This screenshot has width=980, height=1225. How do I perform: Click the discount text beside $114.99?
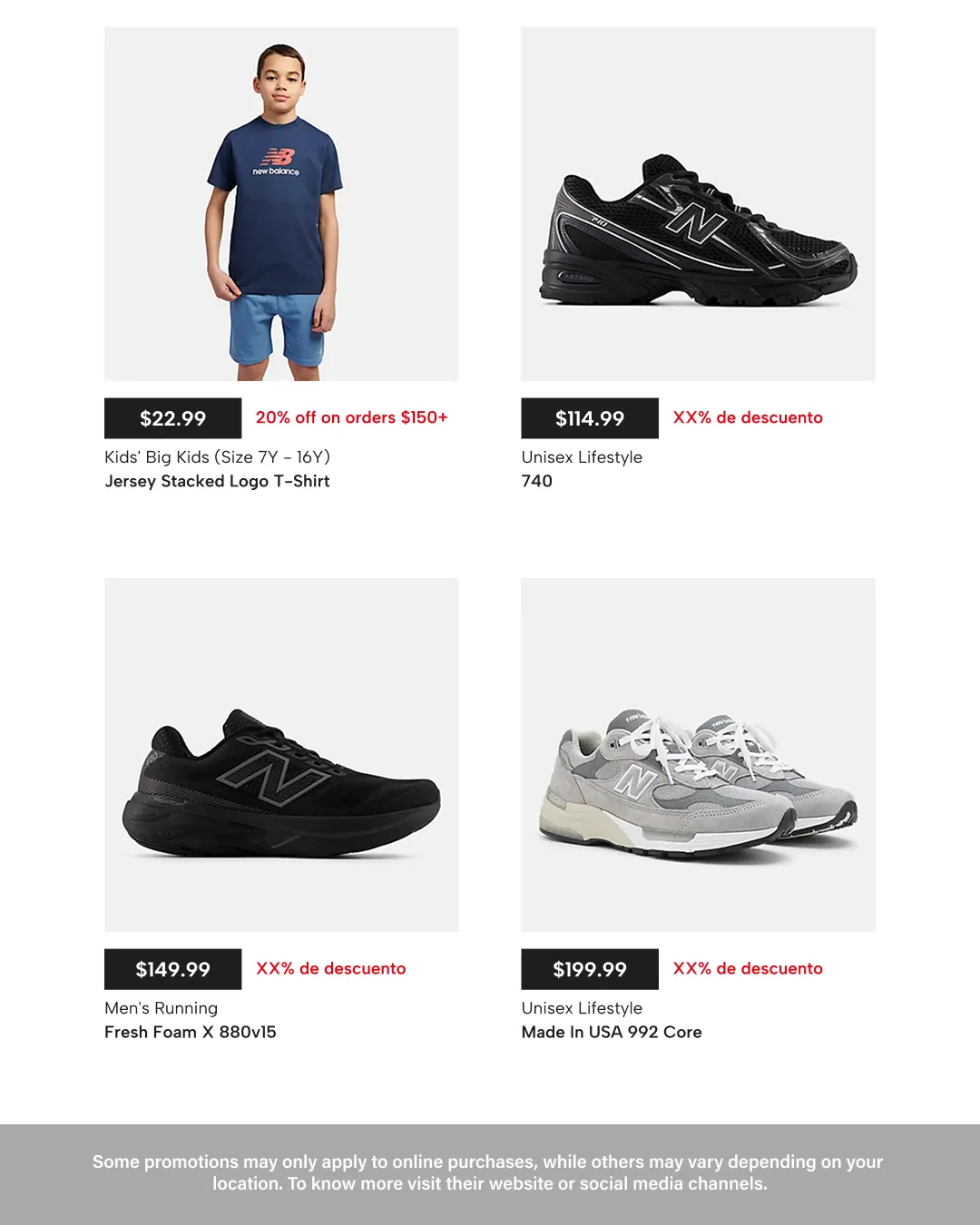tap(748, 417)
